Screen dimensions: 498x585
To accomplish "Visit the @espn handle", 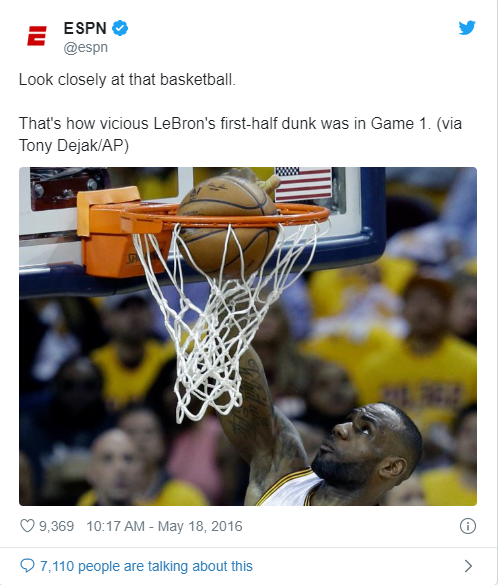I will pyautogui.click(x=86, y=48).
